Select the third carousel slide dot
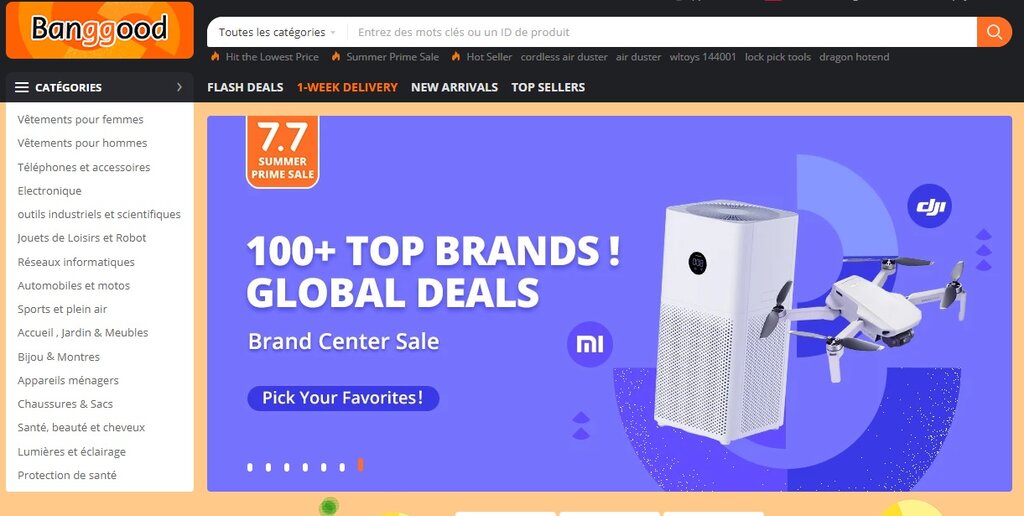This screenshot has width=1024, height=516. (287, 467)
